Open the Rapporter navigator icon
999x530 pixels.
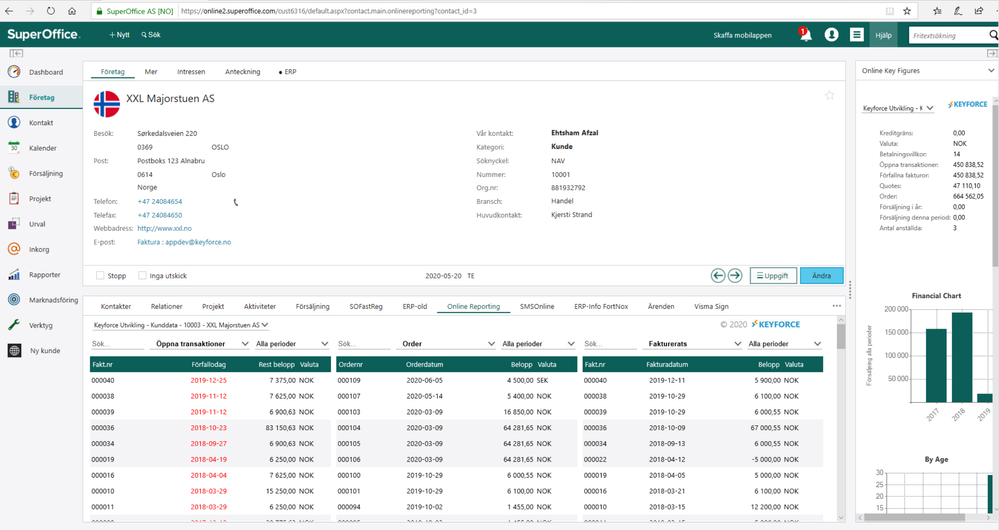[x=14, y=275]
